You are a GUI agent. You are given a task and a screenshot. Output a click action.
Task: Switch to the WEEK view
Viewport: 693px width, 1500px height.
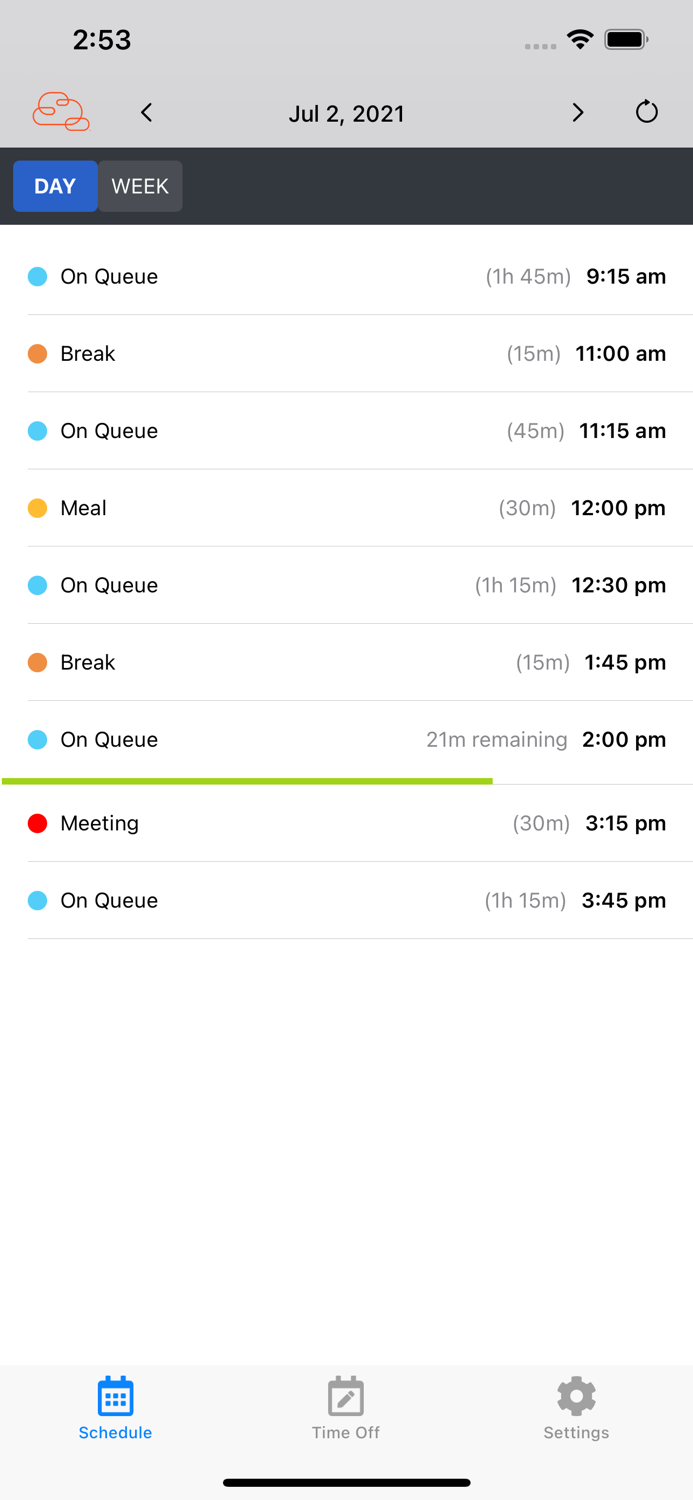(139, 186)
